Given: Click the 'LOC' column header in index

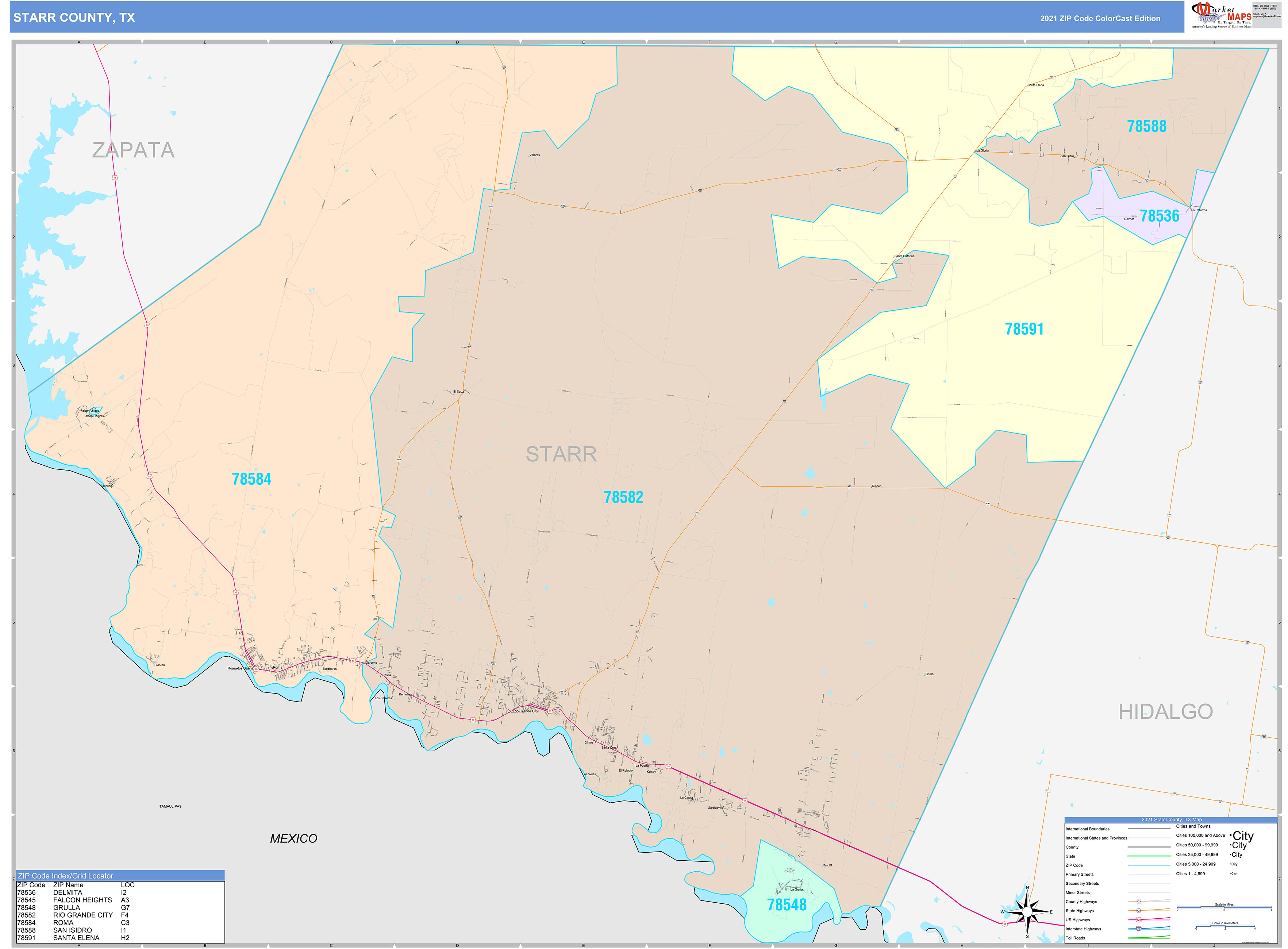Looking at the screenshot, I should coord(127,885).
